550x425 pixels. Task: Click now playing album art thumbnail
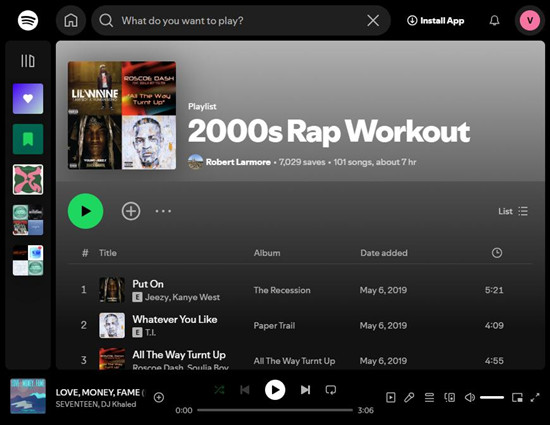[28, 396]
